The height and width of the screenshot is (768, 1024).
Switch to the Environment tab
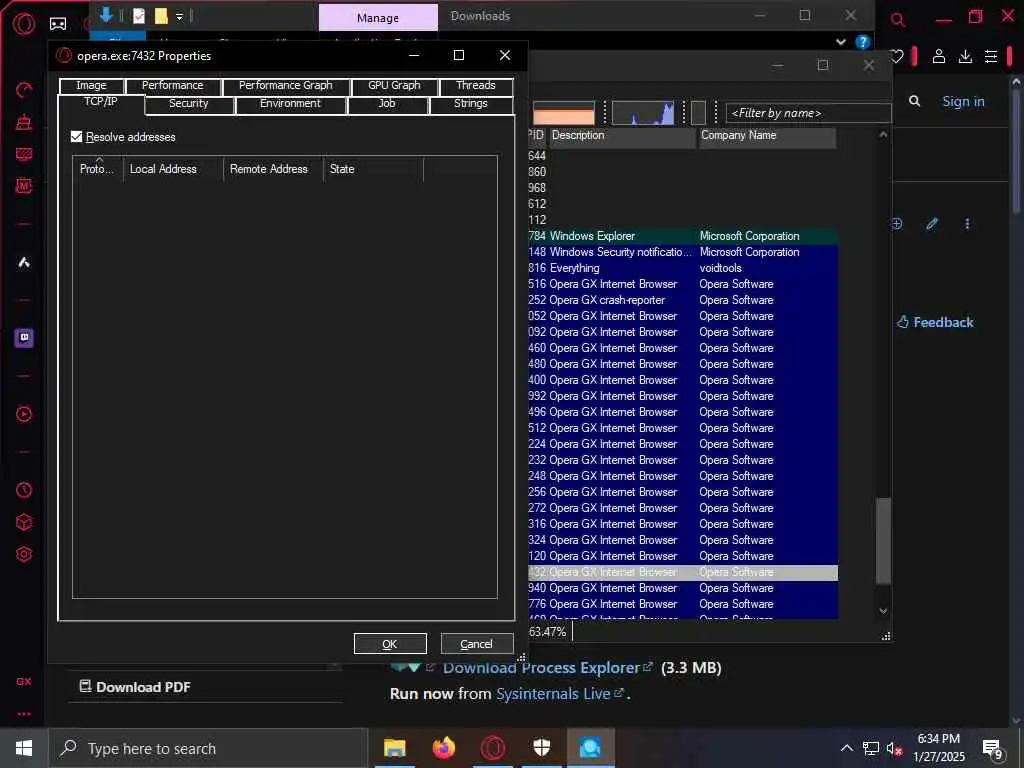(x=290, y=104)
